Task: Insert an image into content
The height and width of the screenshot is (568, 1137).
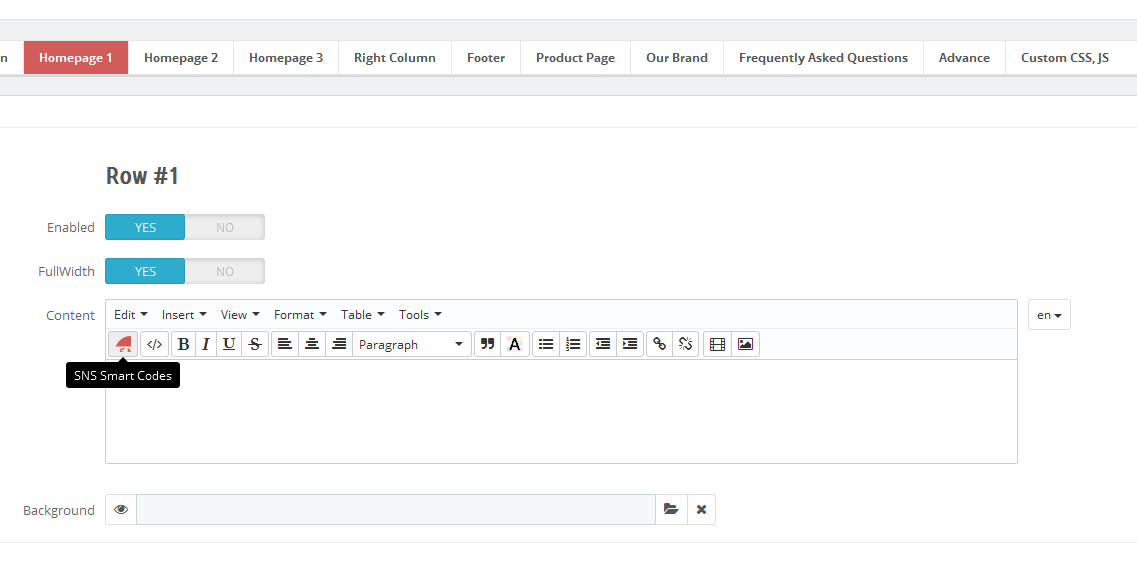Action: tap(745, 344)
